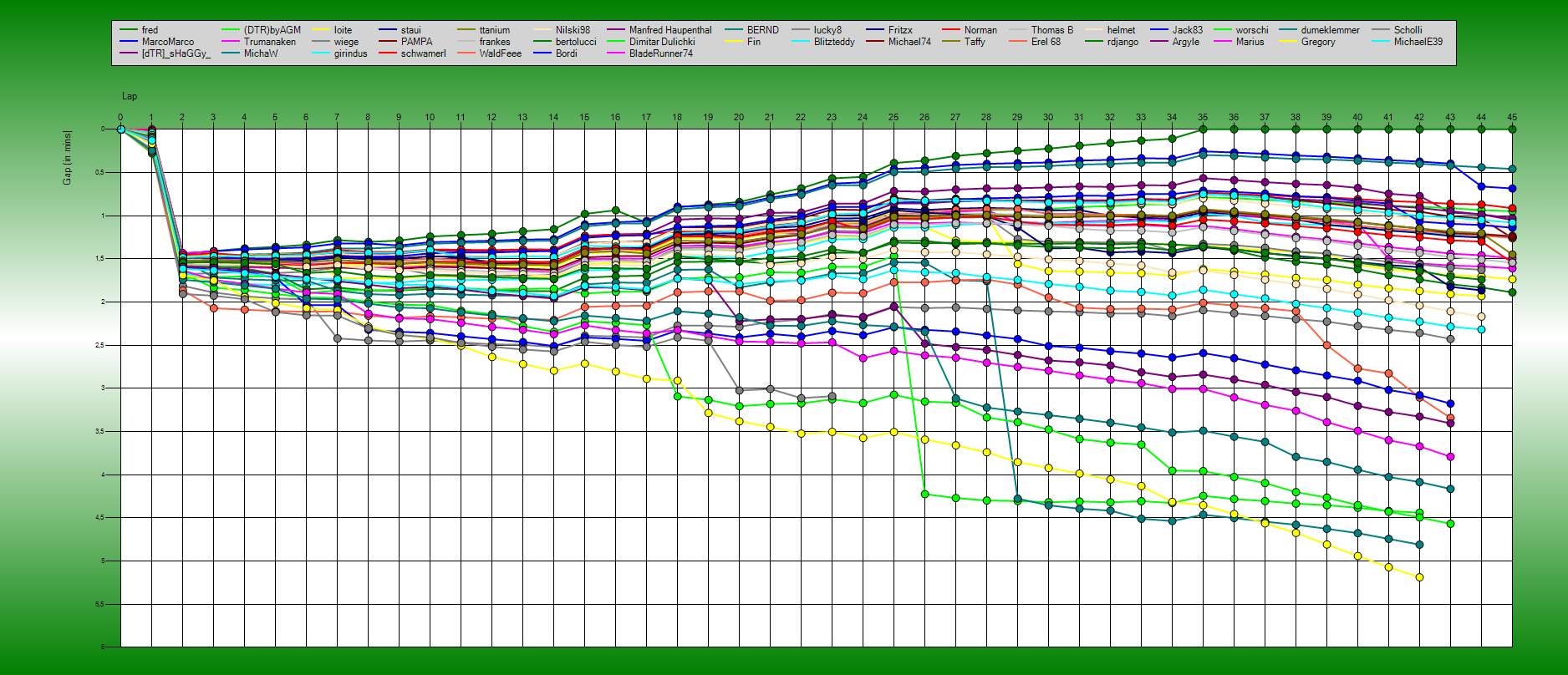The image size is (1568, 675).
Task: Click the cyan starting data point at lap 0
Action: [x=120, y=129]
